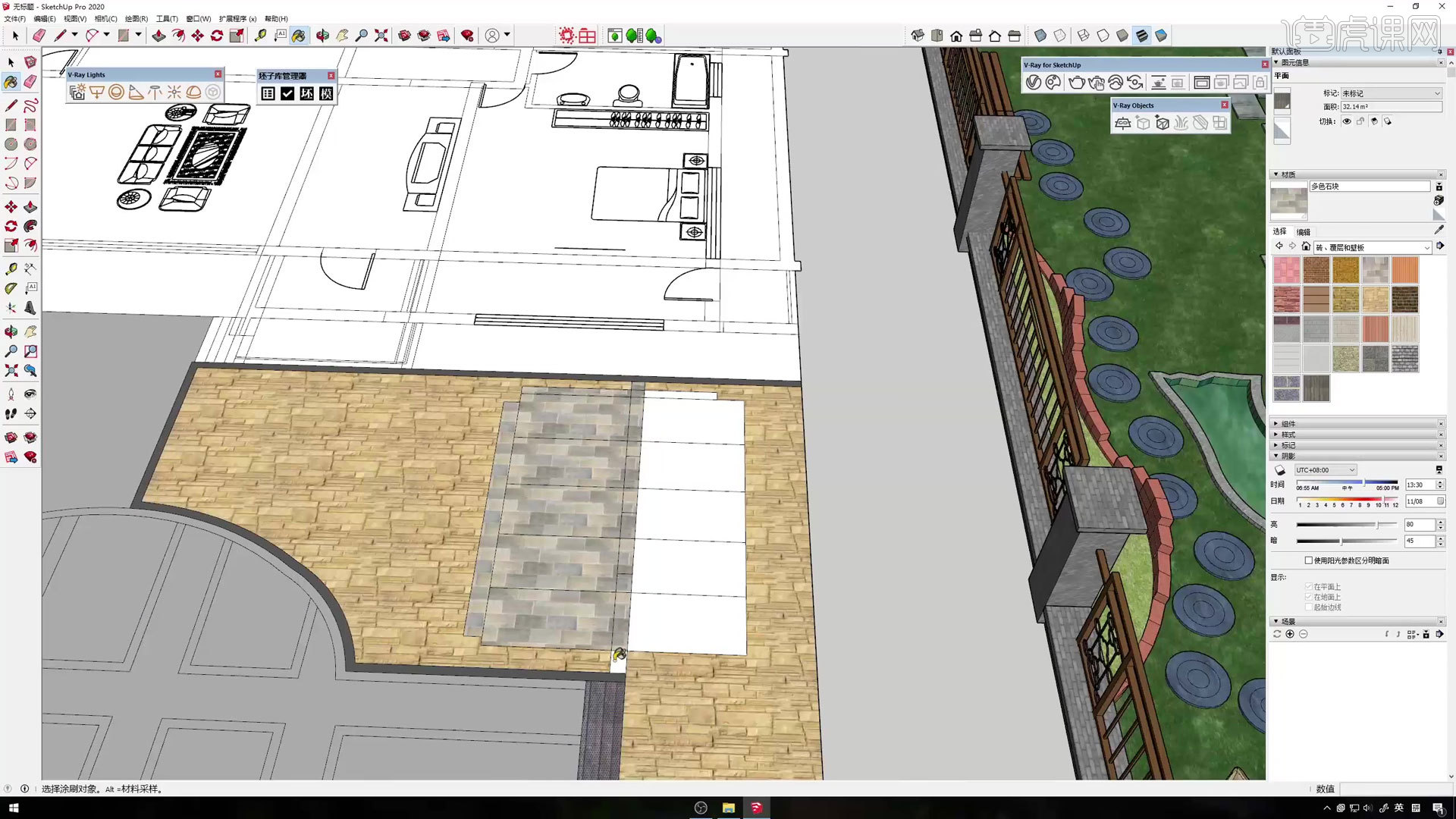Click the add scene plus button
The height and width of the screenshot is (819, 1456).
coord(1290,634)
